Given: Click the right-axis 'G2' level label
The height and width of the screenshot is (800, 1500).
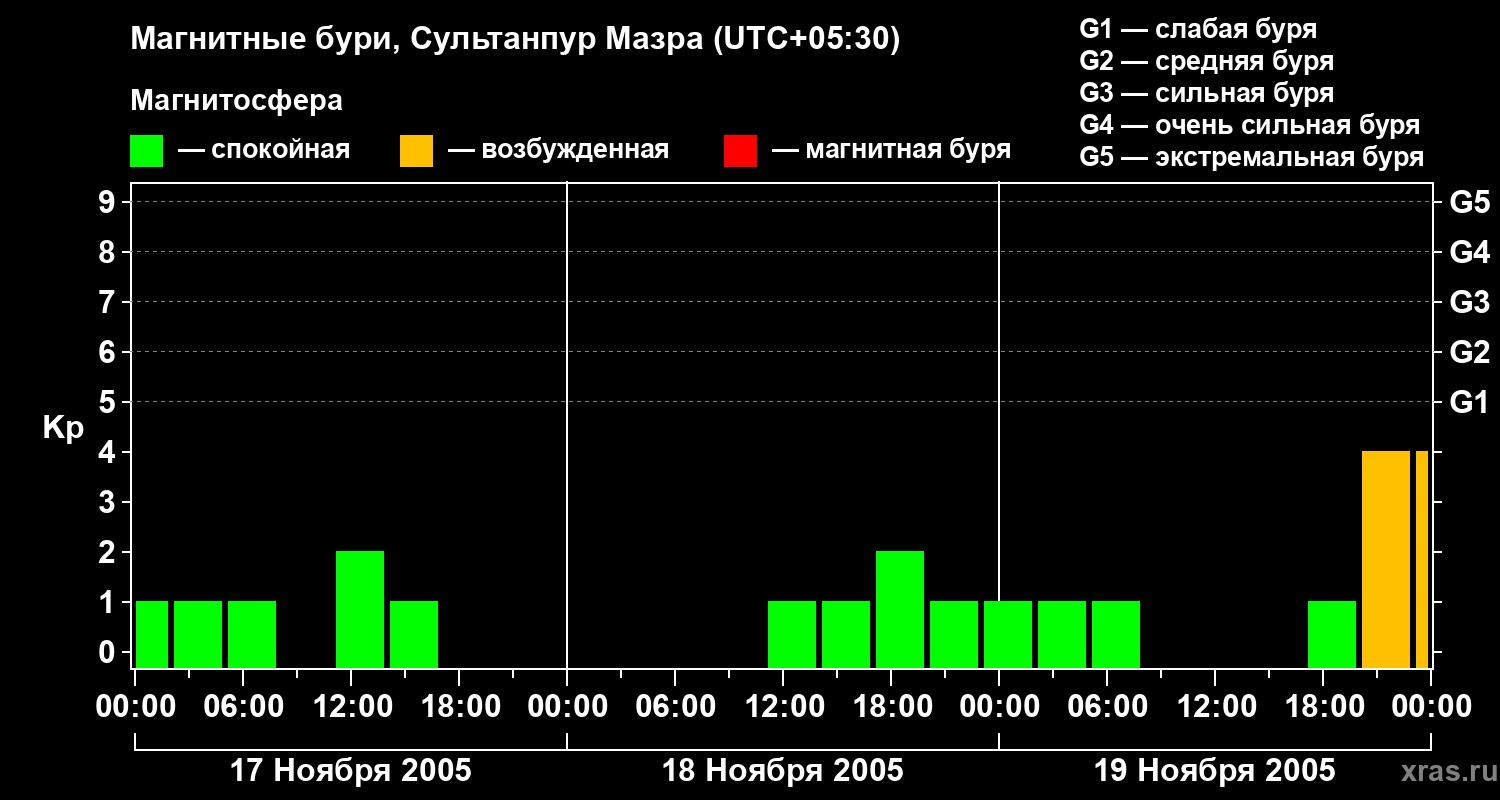Looking at the screenshot, I should point(1469,352).
